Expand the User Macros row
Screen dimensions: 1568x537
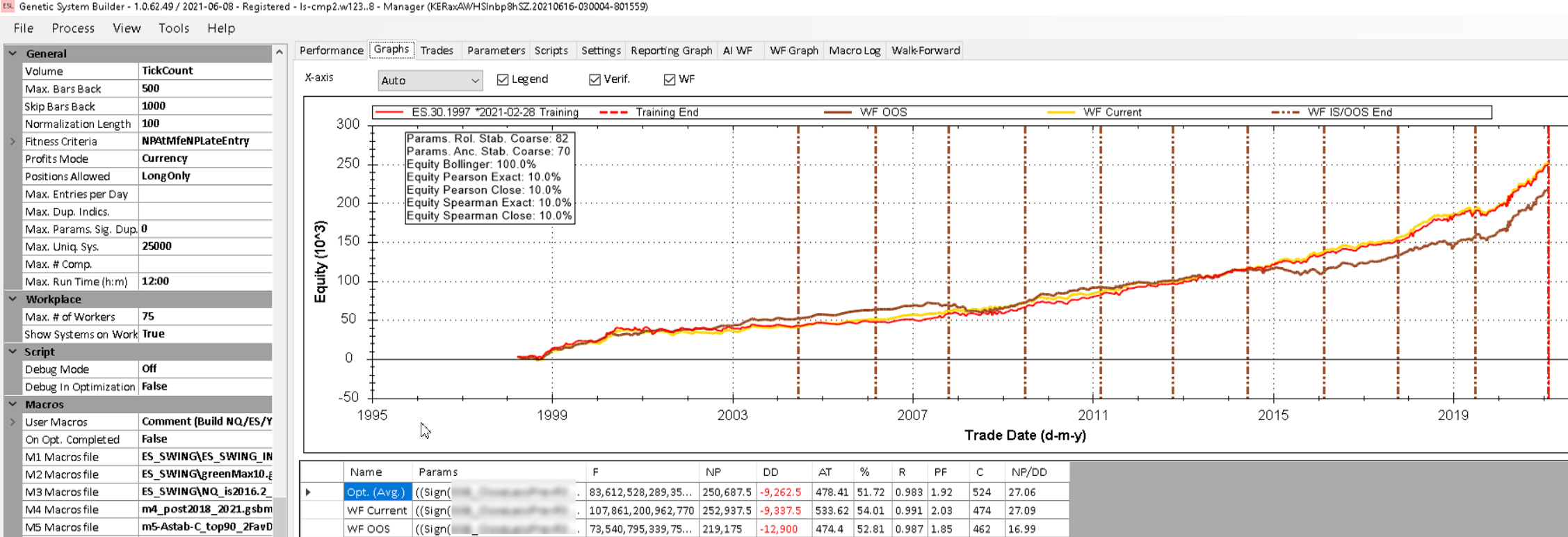pos(13,422)
